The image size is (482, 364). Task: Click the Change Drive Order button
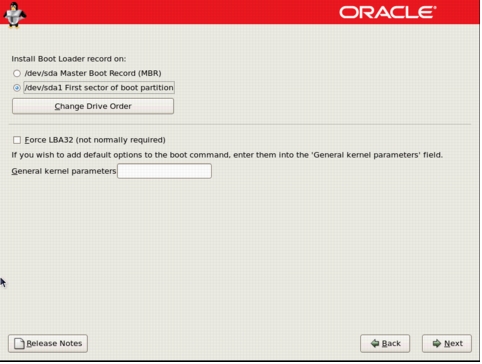click(93, 106)
